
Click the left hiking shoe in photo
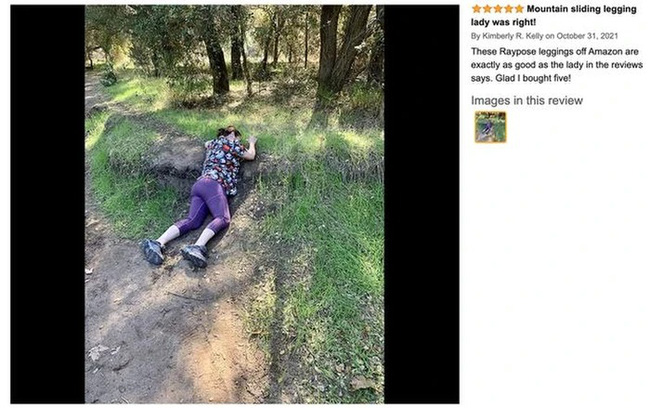153,252
